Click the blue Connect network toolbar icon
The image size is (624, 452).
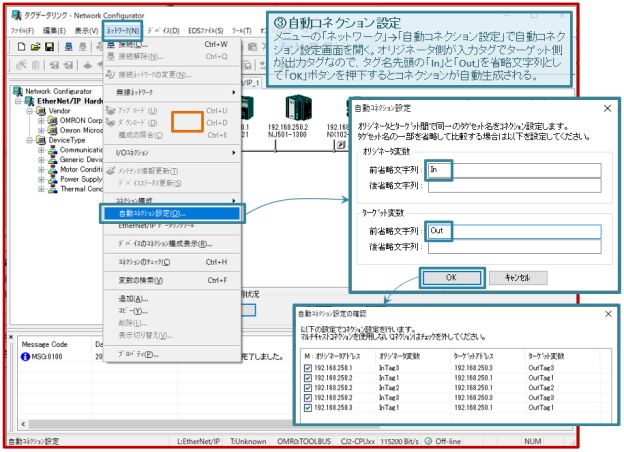pos(69,47)
